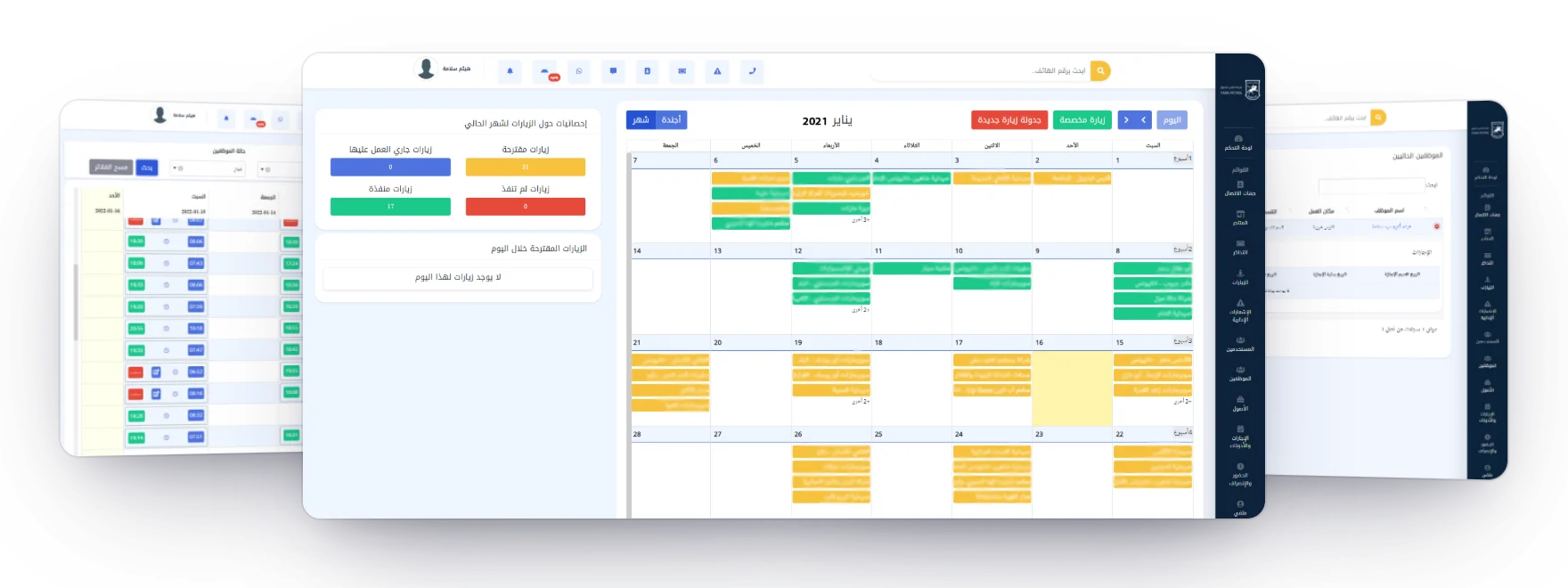Click the calendar vertical scrollbar
Screen dimensions: 1568x588
[629, 335]
